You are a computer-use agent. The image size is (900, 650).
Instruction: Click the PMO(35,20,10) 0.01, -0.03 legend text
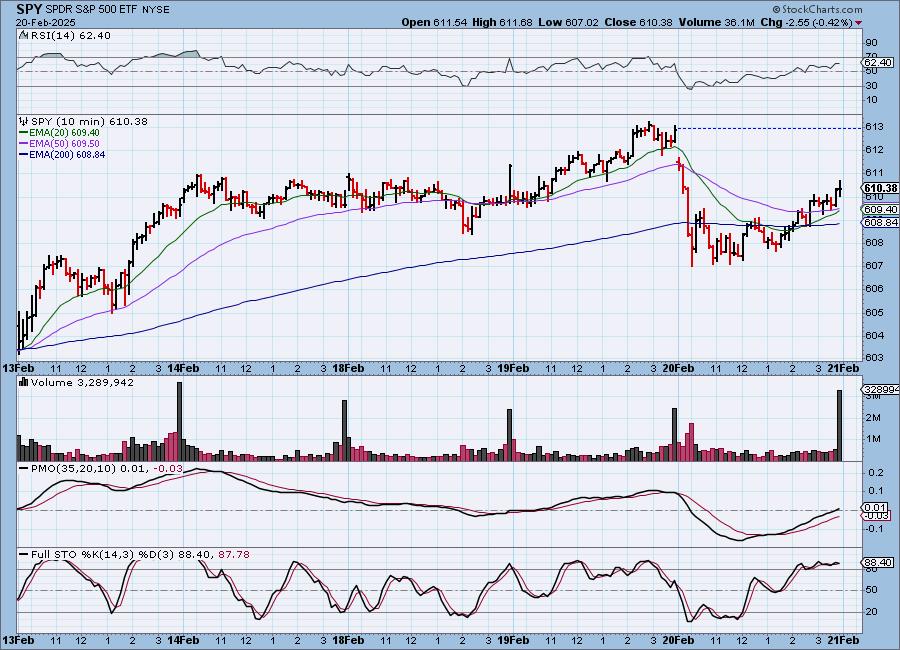pos(107,469)
